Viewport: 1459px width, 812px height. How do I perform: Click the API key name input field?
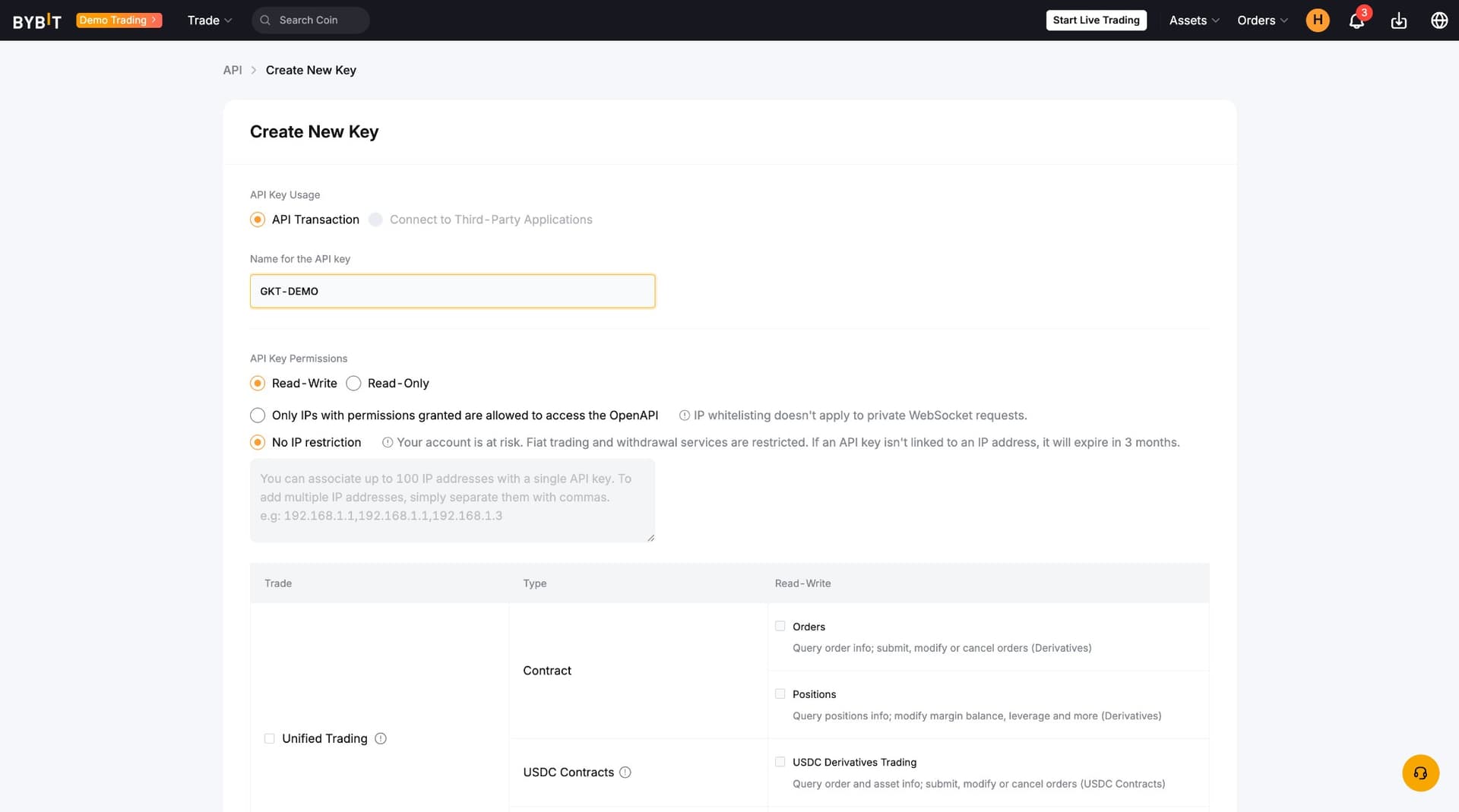click(x=452, y=291)
